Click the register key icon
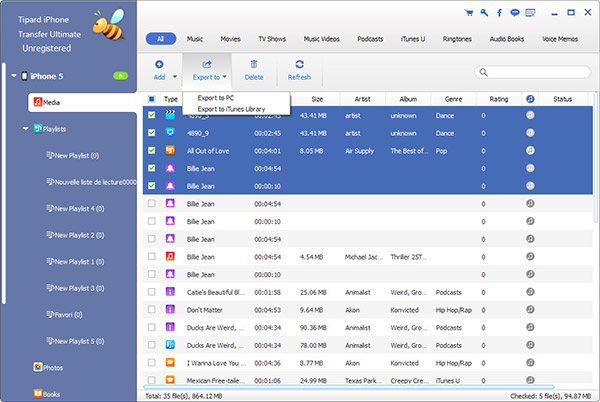 click(x=484, y=13)
